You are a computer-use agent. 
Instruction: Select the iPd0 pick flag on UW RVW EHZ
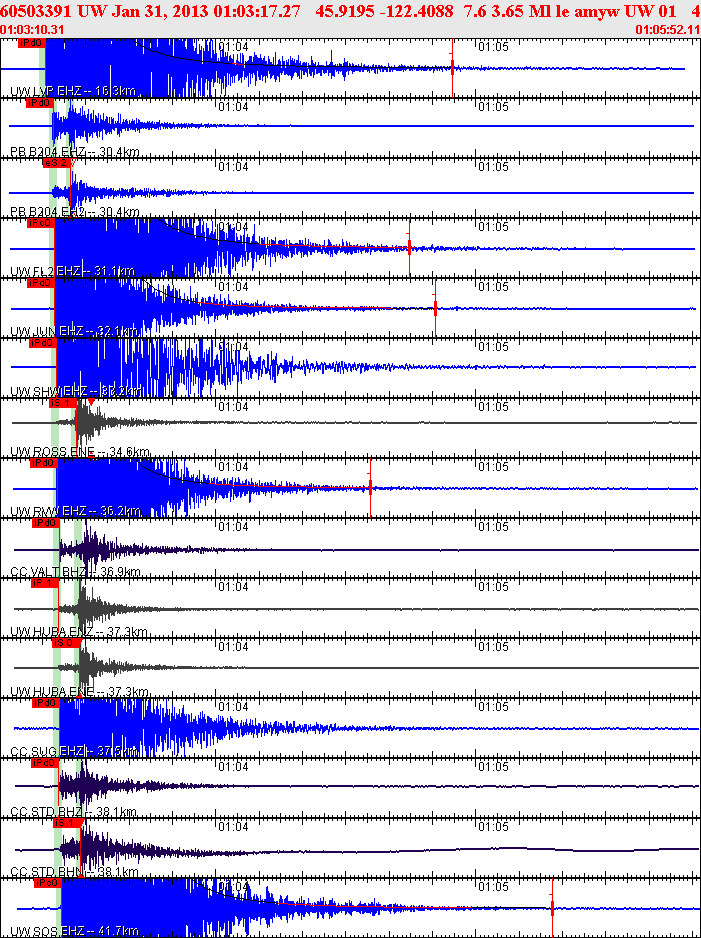42,463
